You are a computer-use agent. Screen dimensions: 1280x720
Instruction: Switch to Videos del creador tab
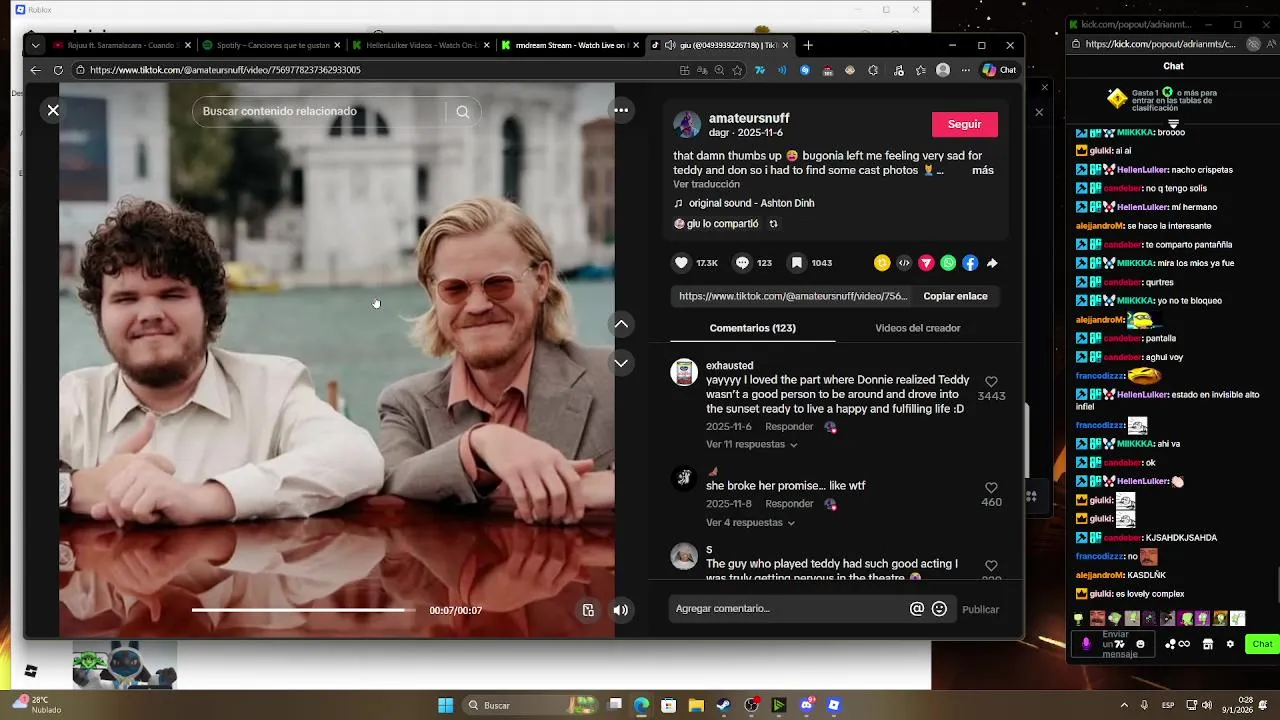click(918, 328)
